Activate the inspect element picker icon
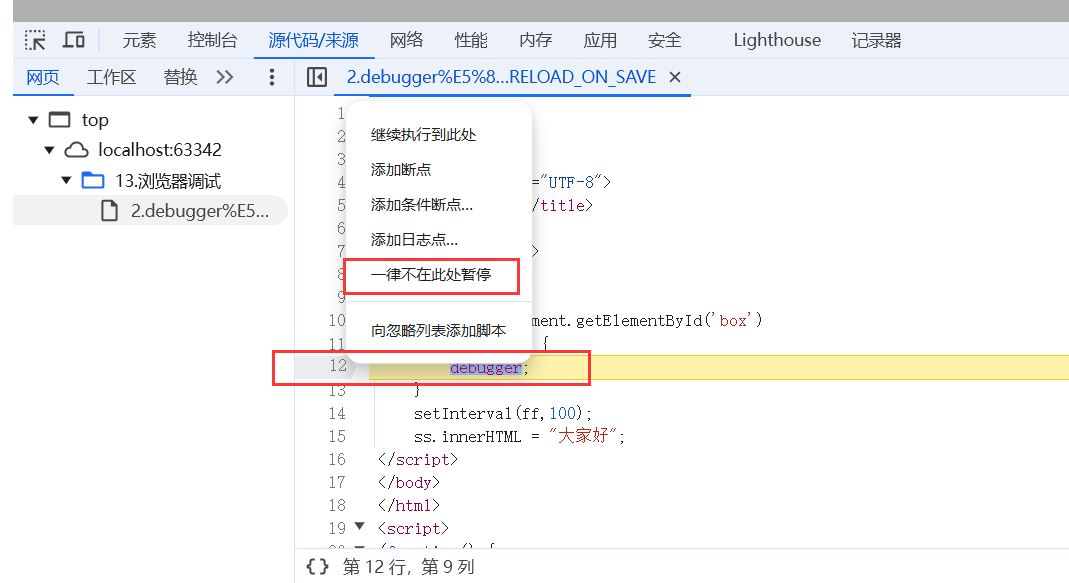Viewport: 1069px width, 583px height. (x=35, y=40)
